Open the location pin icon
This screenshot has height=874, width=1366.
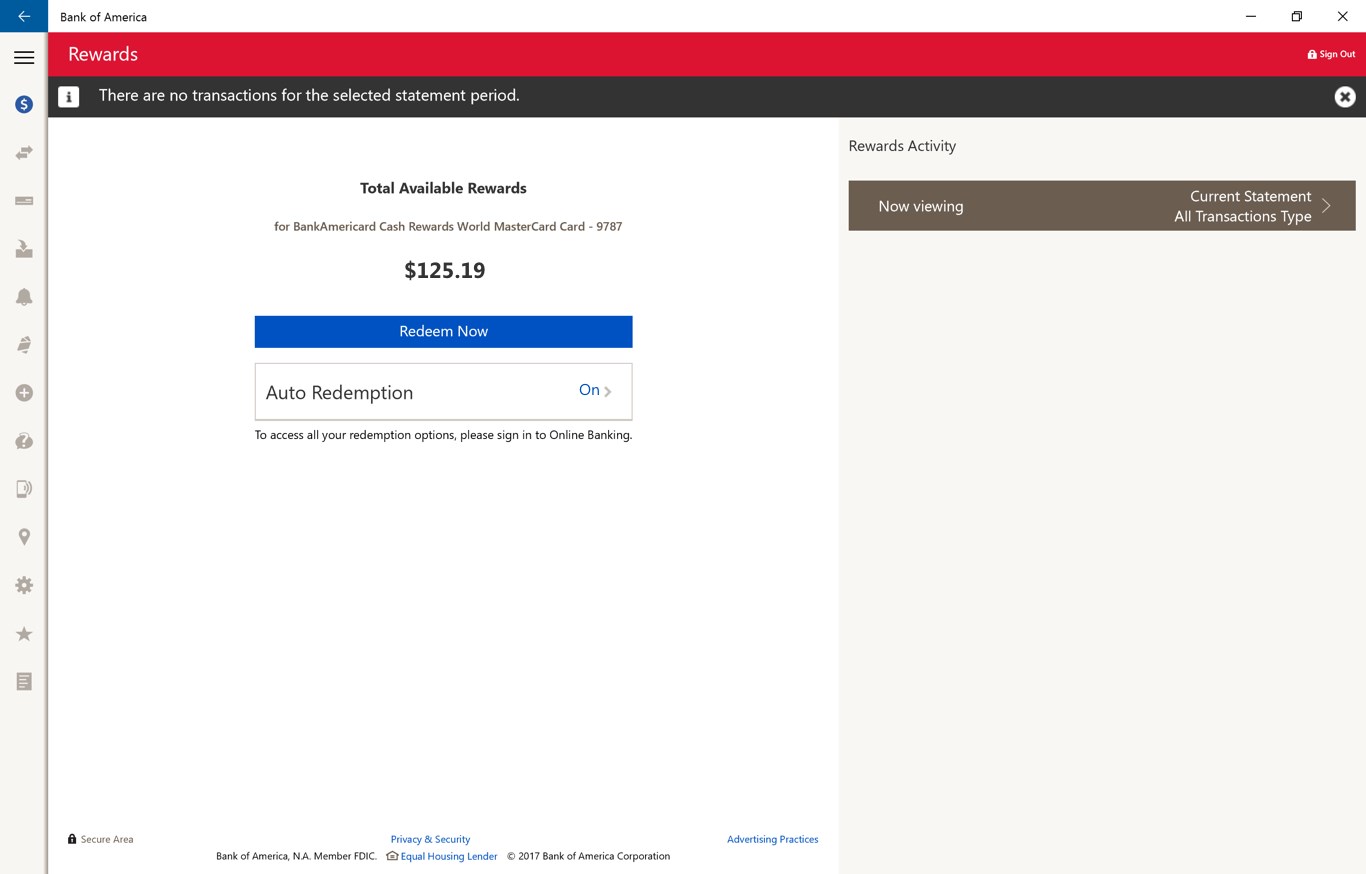[x=24, y=537]
